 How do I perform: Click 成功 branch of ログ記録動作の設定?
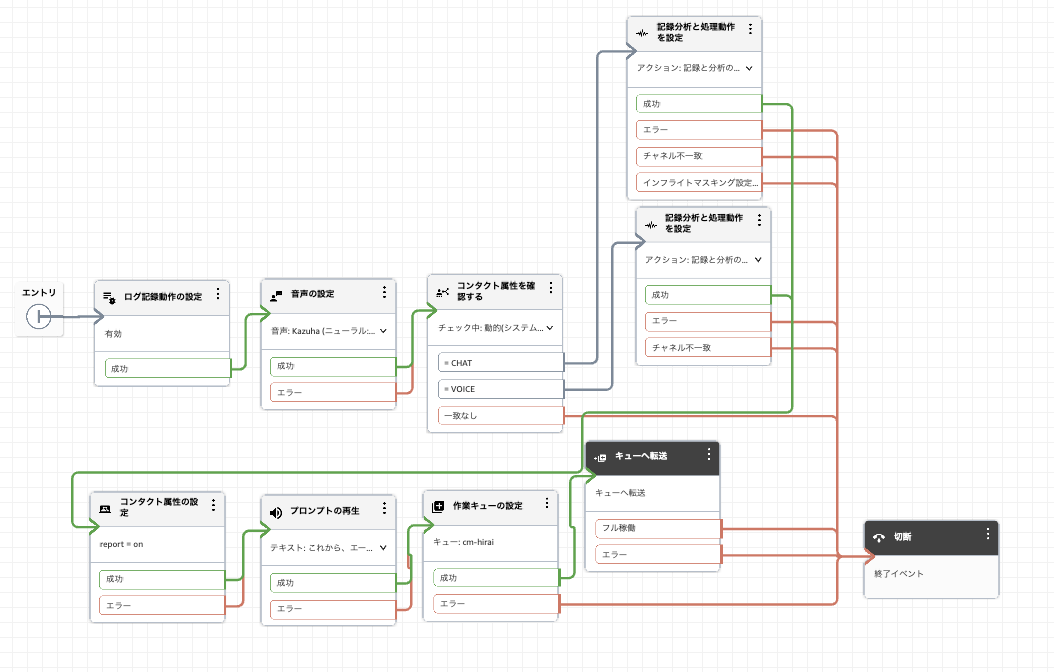168,368
